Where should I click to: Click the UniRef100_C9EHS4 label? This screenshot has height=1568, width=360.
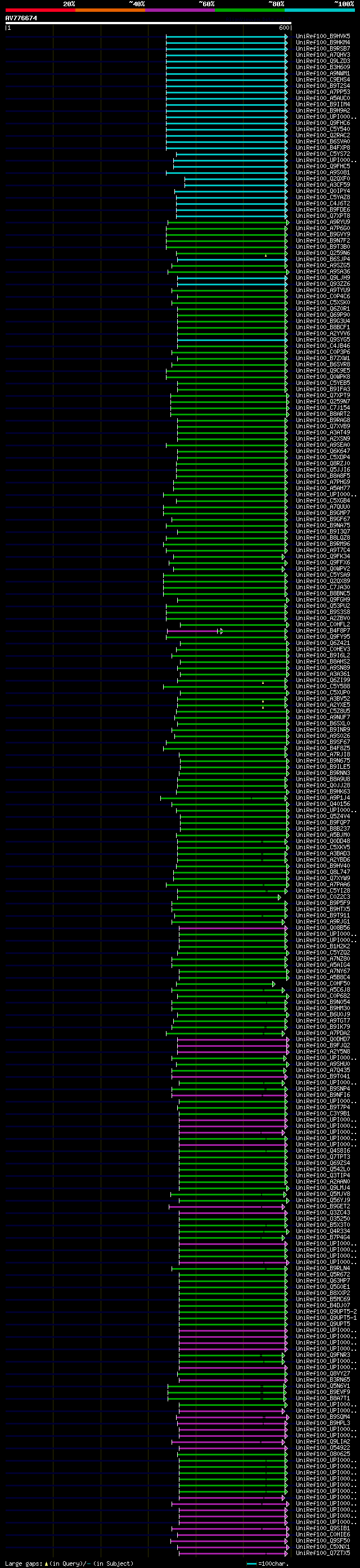pyautogui.click(x=323, y=80)
